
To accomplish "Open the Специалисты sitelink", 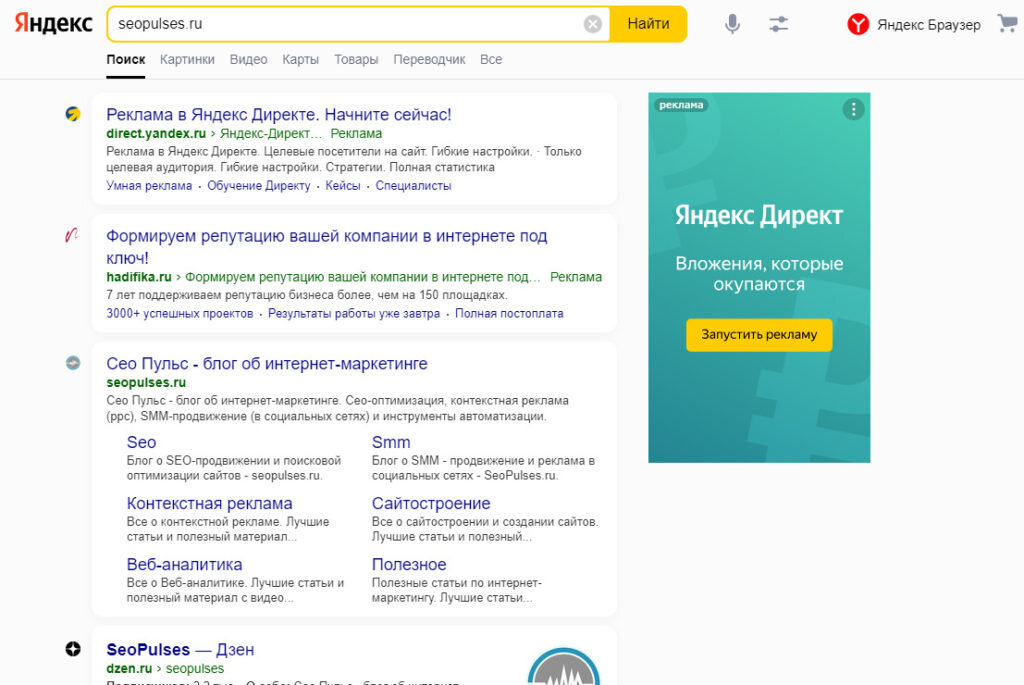I will point(413,185).
